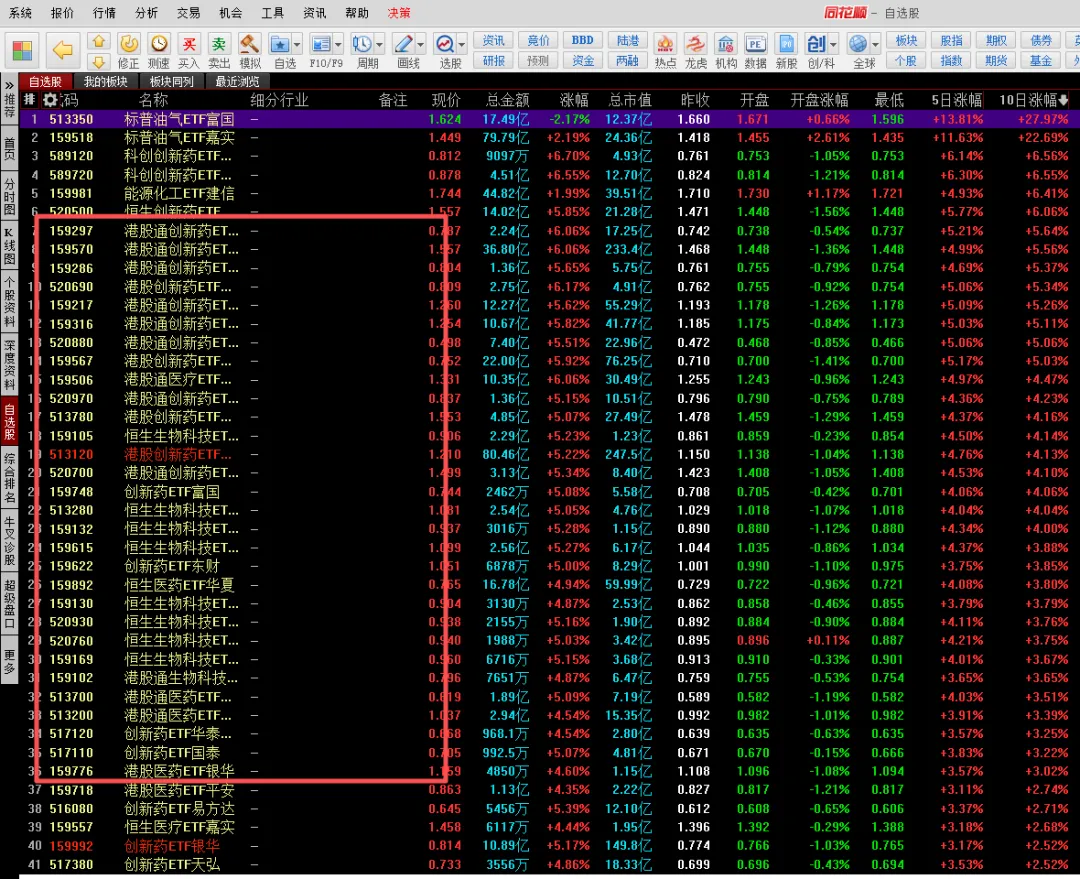Image resolution: width=1080 pixels, height=879 pixels.
Task: Open the 交易 menu
Action: click(x=189, y=13)
